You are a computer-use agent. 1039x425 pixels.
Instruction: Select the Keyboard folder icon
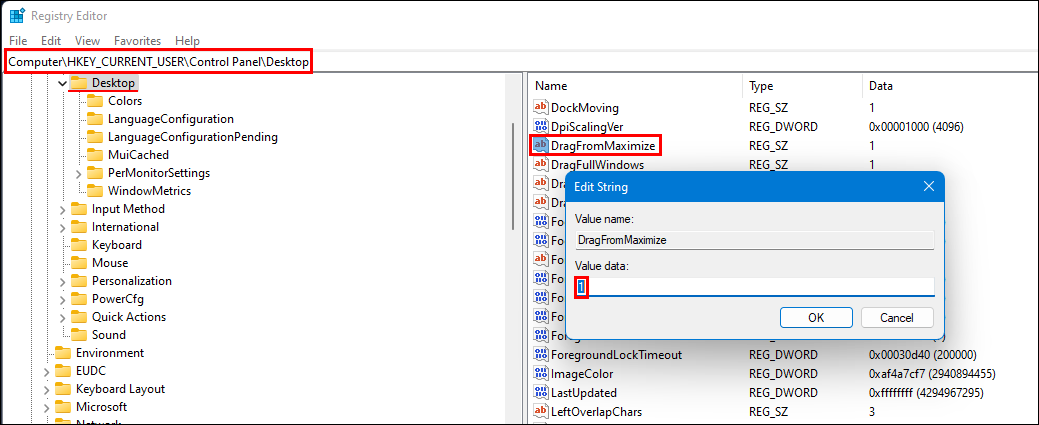tap(80, 244)
